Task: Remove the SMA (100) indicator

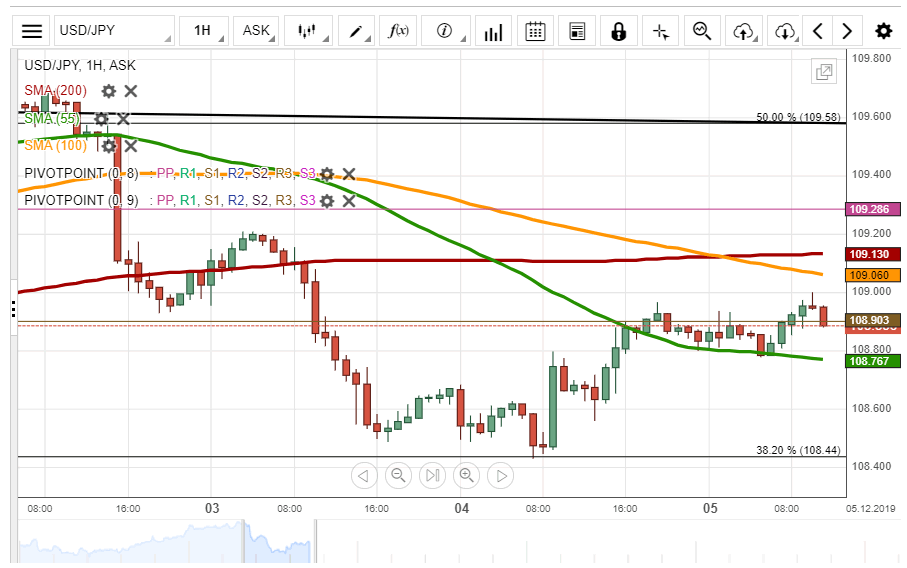Action: click(x=131, y=146)
